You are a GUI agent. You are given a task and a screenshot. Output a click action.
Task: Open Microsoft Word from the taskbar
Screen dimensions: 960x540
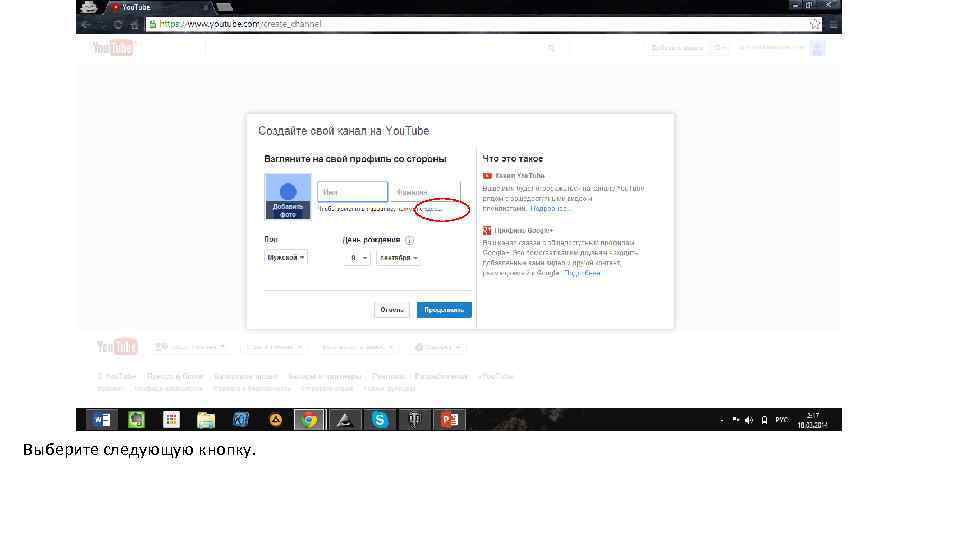point(102,419)
